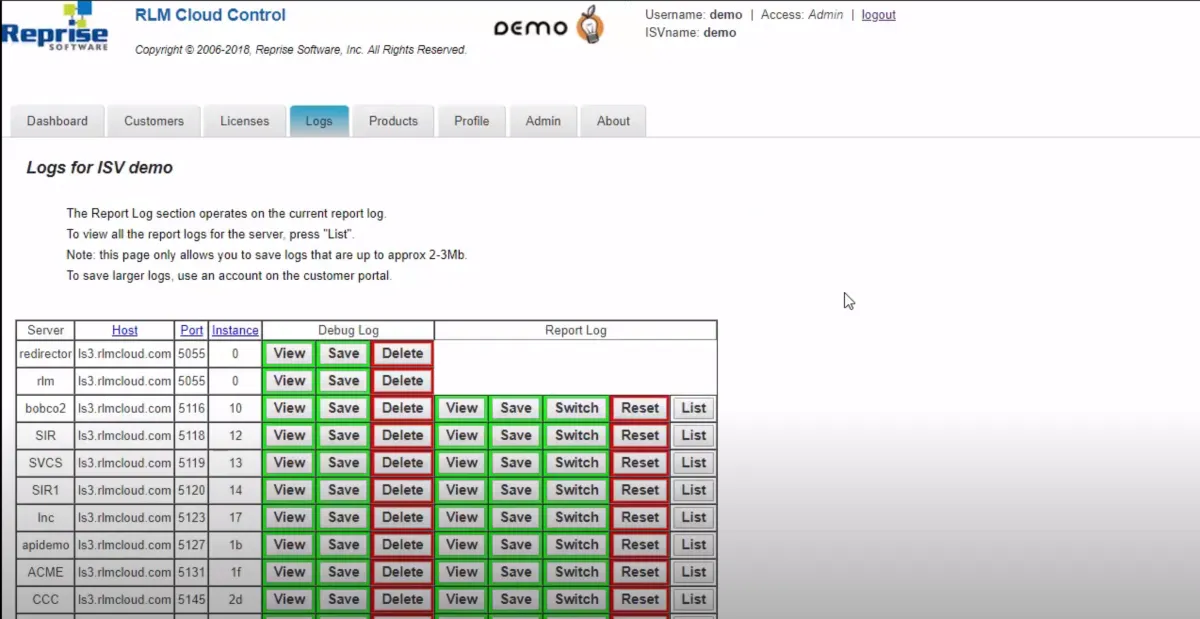Click port 5131 cell
1200x619 pixels.
pyautogui.click(x=192, y=572)
